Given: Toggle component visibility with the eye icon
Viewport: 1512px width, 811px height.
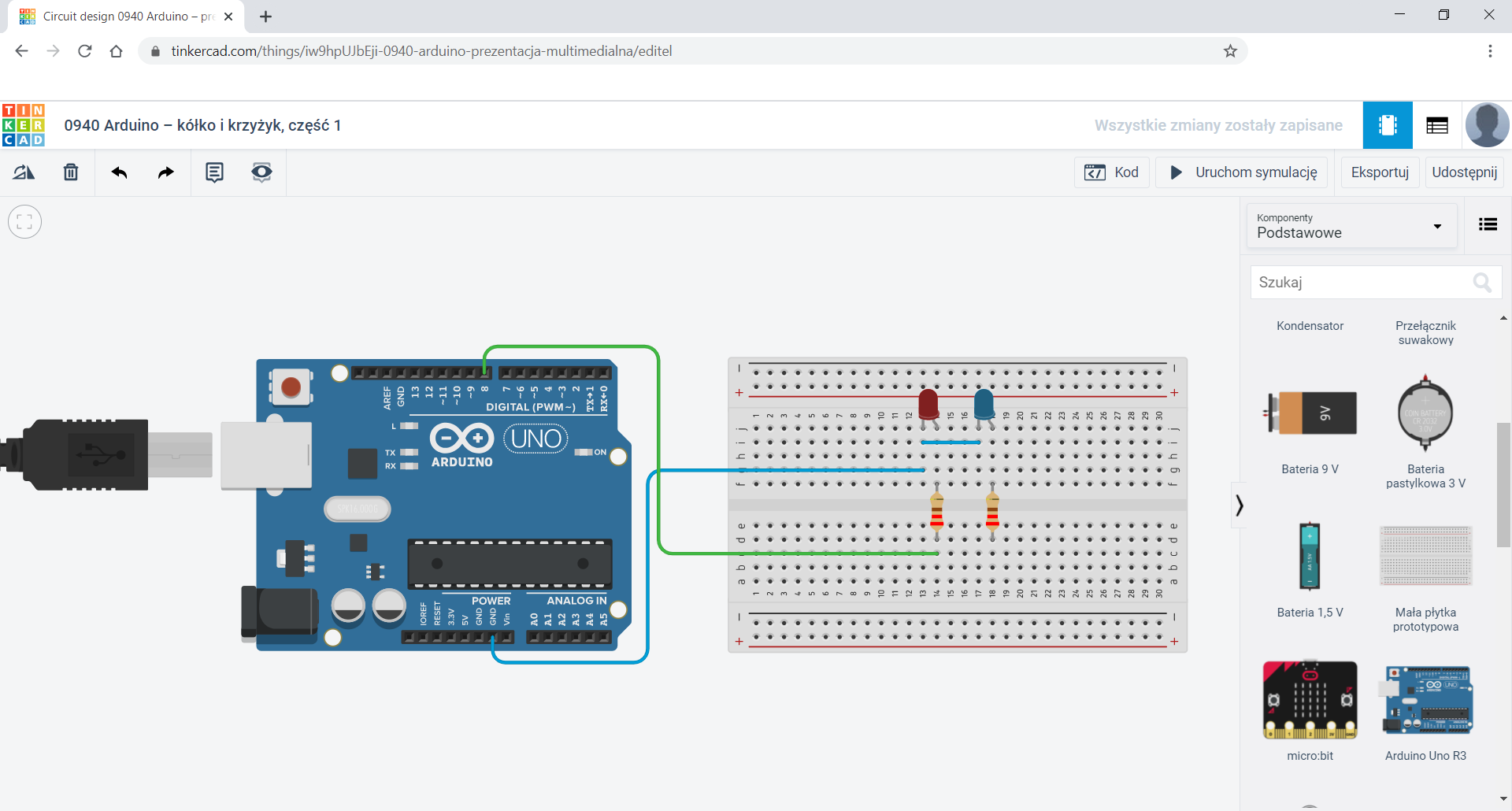Looking at the screenshot, I should pyautogui.click(x=261, y=172).
